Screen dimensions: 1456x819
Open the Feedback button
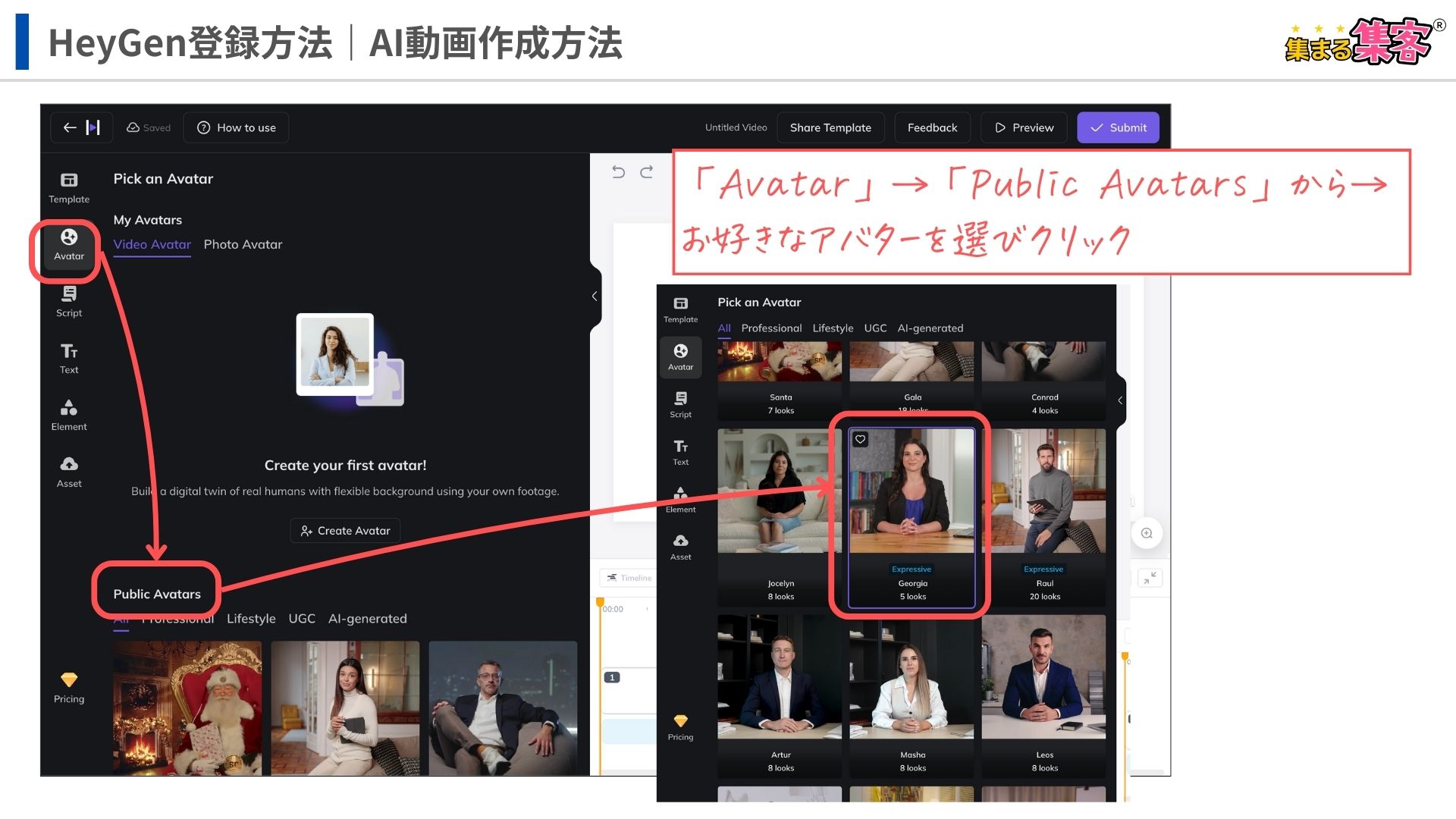[932, 127]
